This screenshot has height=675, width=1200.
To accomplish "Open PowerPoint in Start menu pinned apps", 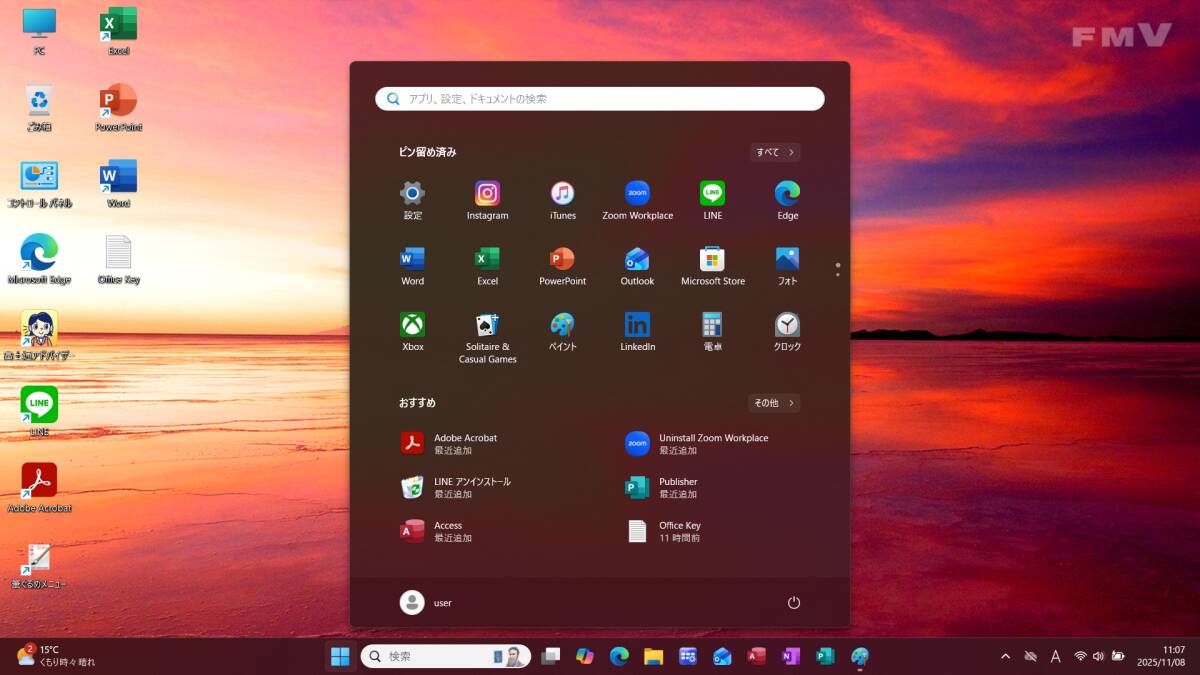I will (x=563, y=266).
